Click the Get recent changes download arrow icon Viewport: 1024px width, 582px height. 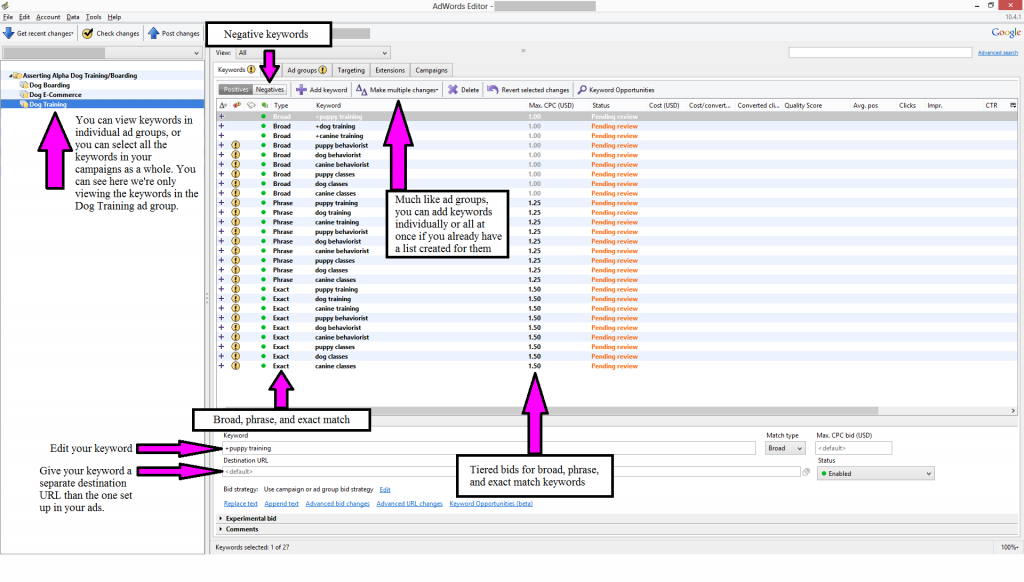pos(8,33)
